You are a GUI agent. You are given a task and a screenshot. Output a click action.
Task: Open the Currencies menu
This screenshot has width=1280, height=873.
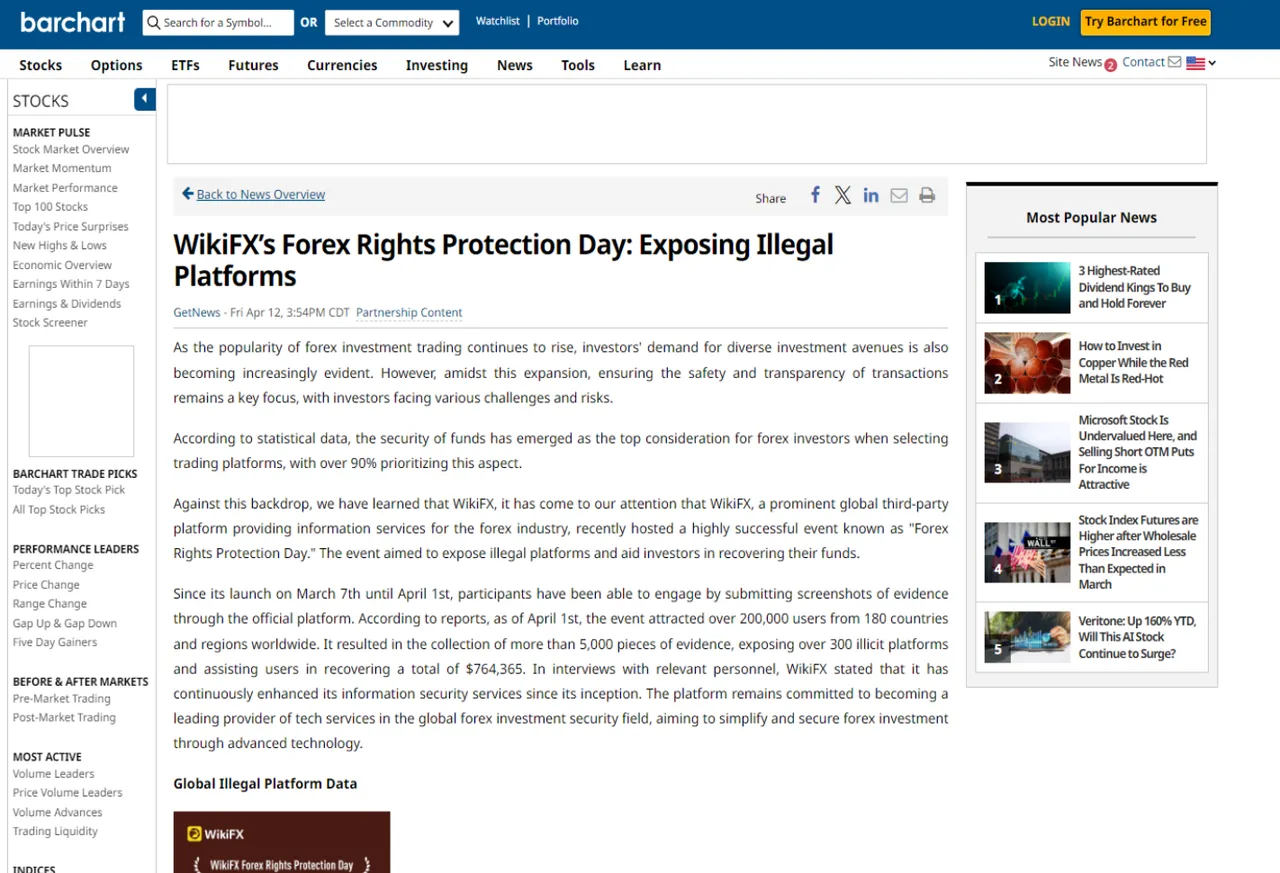342,65
